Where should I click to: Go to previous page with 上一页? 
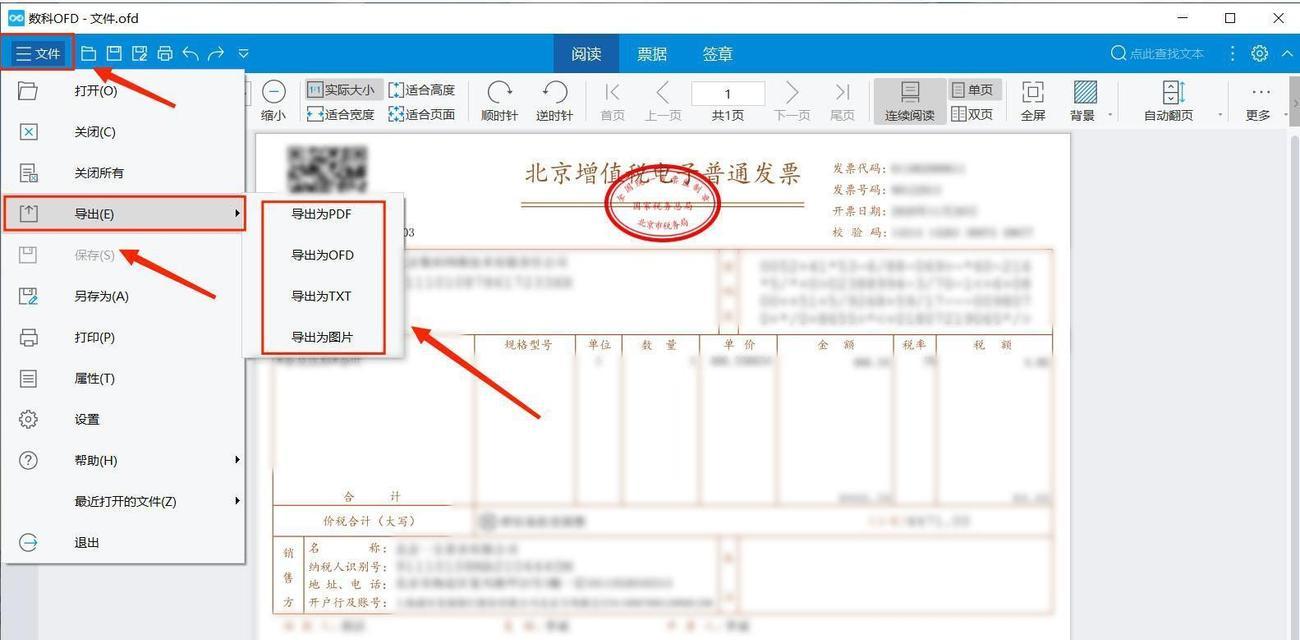(x=662, y=101)
